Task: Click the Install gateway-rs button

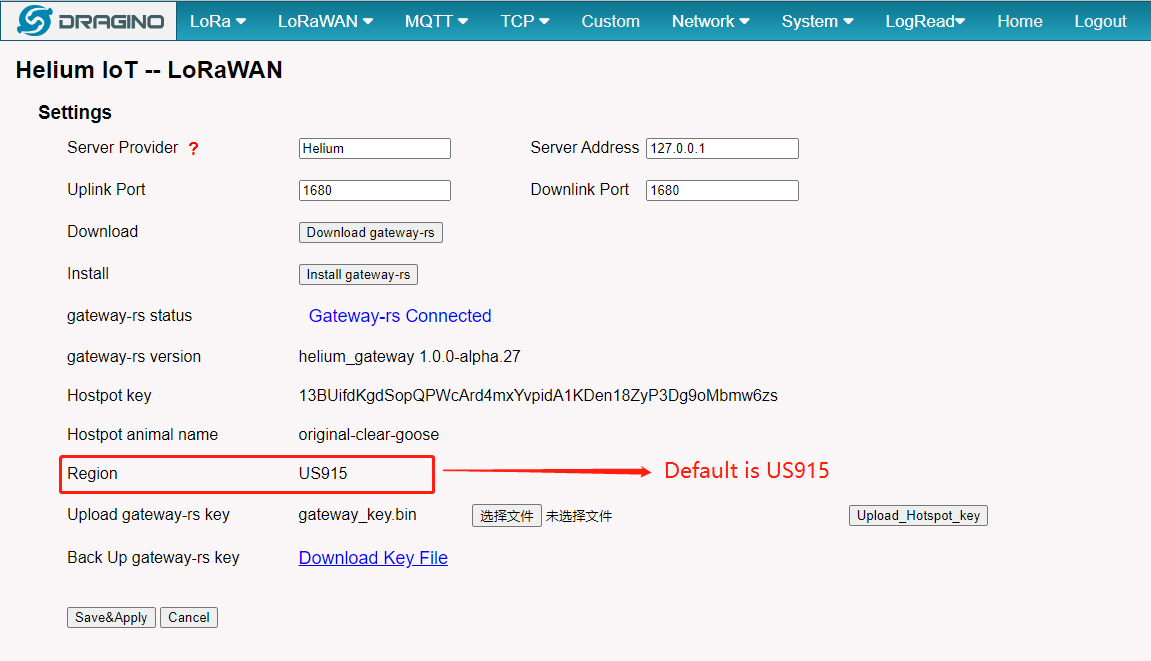Action: 358,274
